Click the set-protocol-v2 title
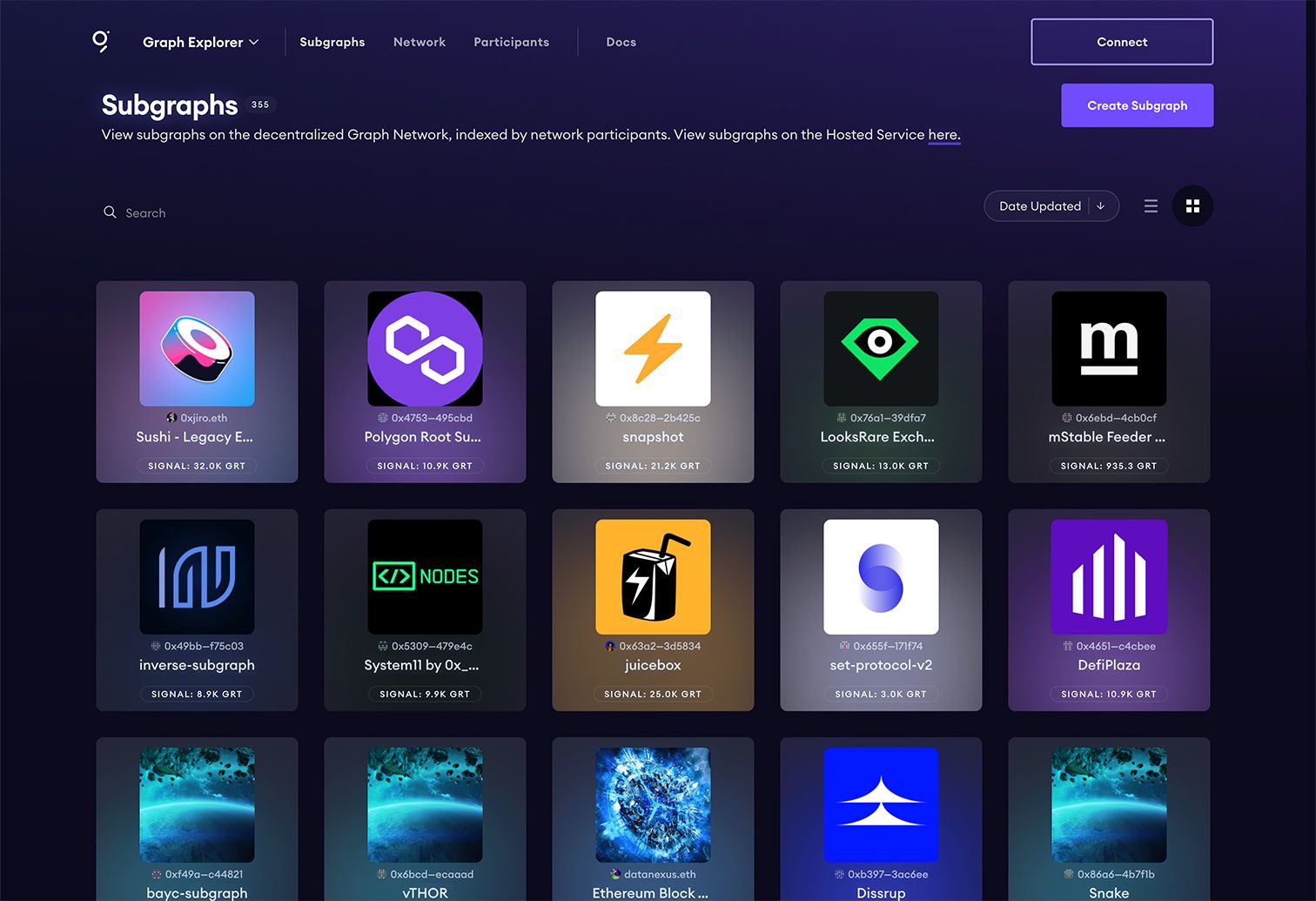 [x=881, y=665]
